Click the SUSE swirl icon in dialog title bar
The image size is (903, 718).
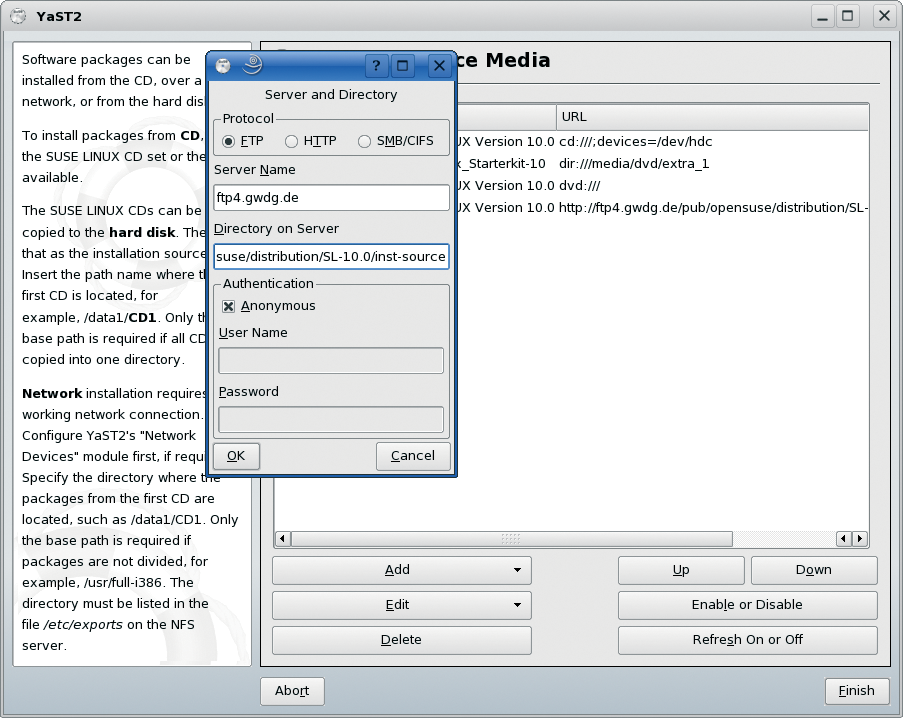click(x=252, y=65)
